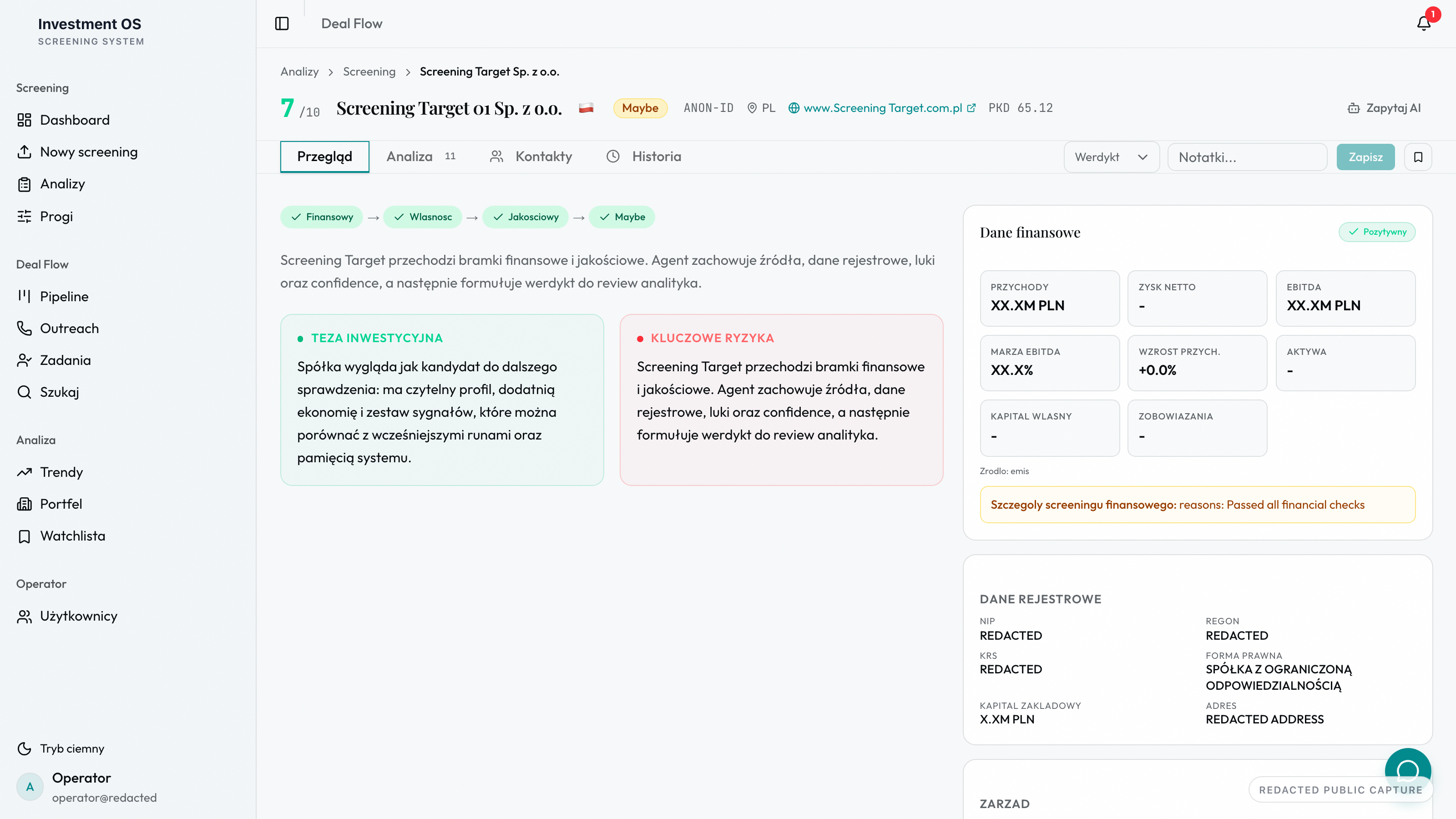Click the Operator profile name

point(81,779)
